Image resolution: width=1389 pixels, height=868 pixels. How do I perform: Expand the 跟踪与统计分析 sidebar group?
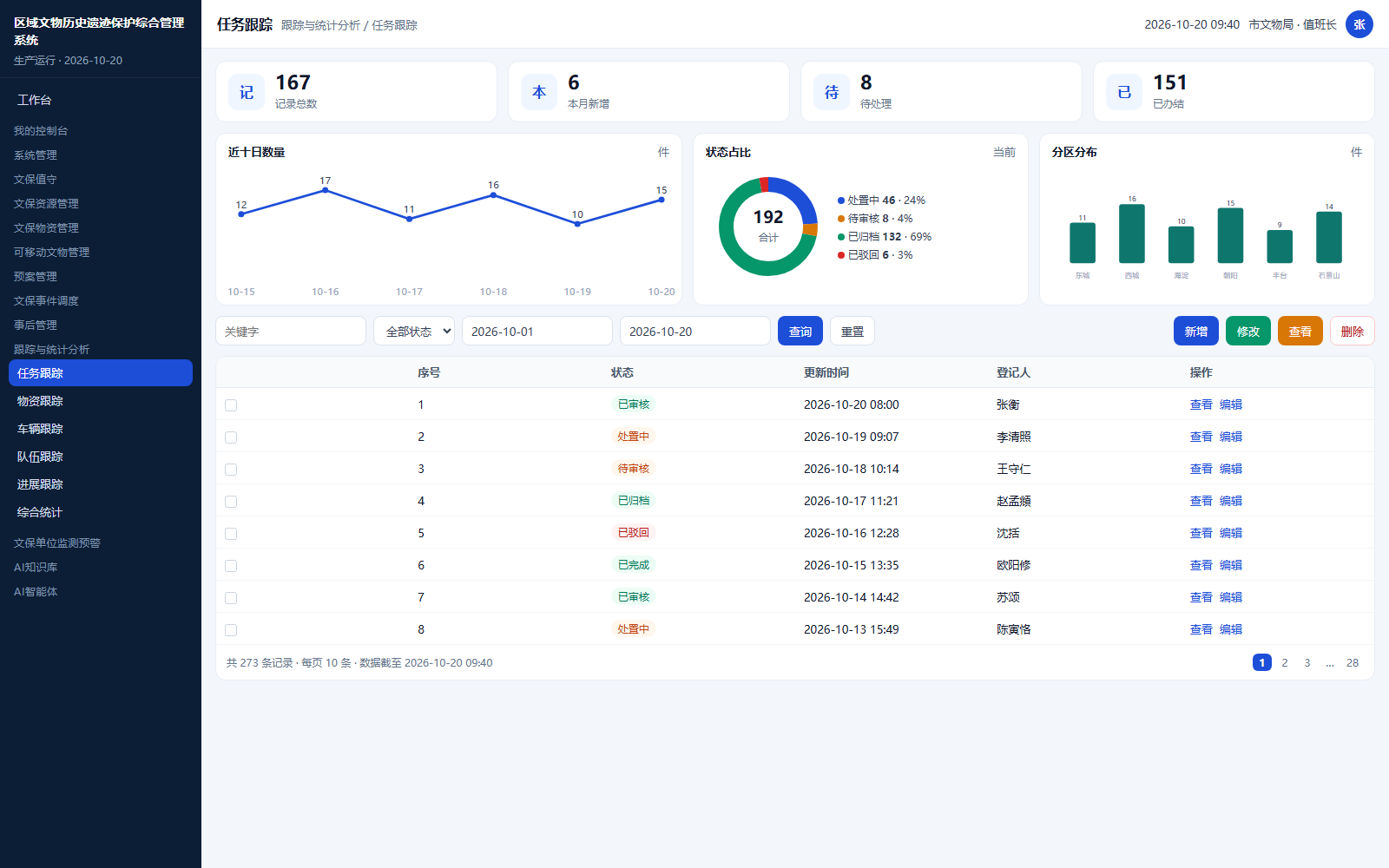[101, 349]
